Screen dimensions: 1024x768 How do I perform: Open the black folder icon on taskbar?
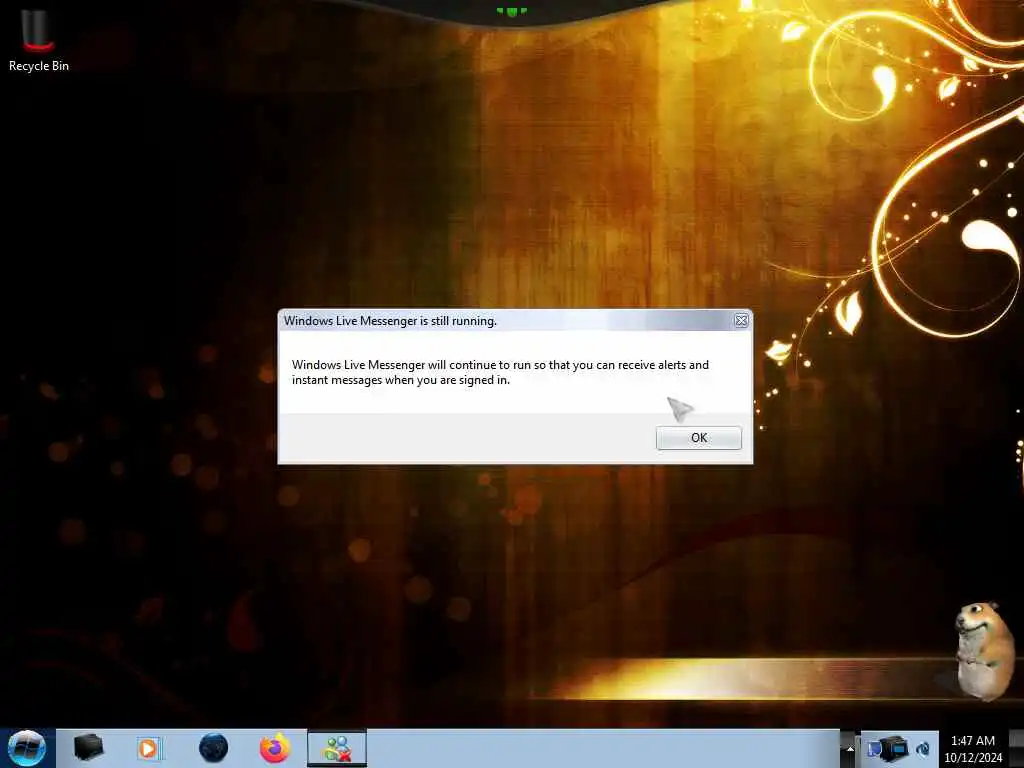[x=88, y=748]
